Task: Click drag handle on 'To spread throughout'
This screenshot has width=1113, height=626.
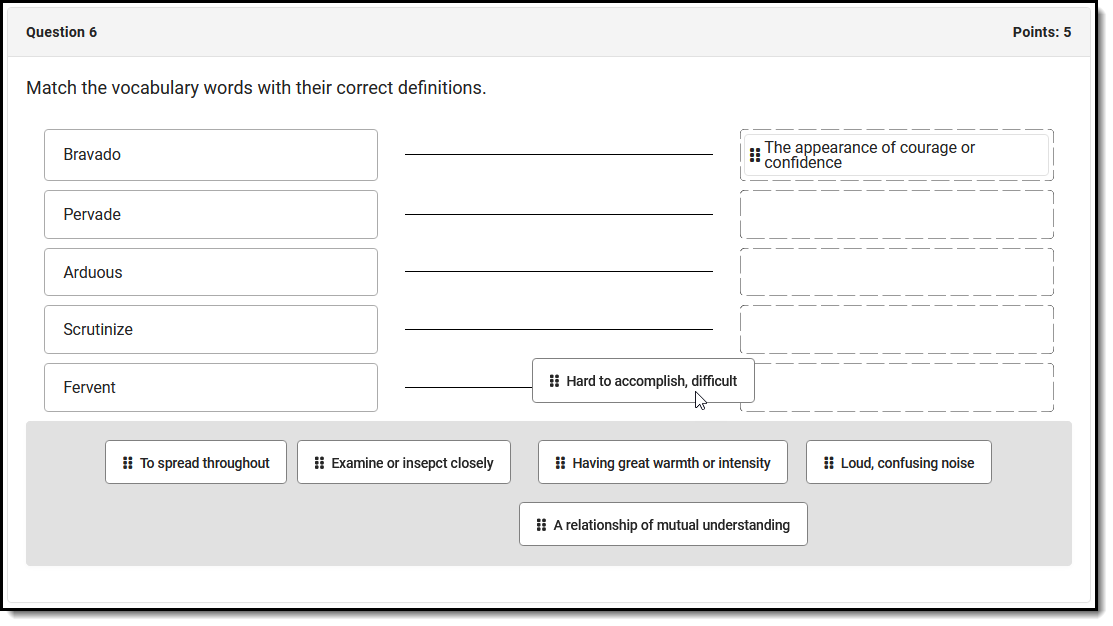Action: (x=128, y=463)
